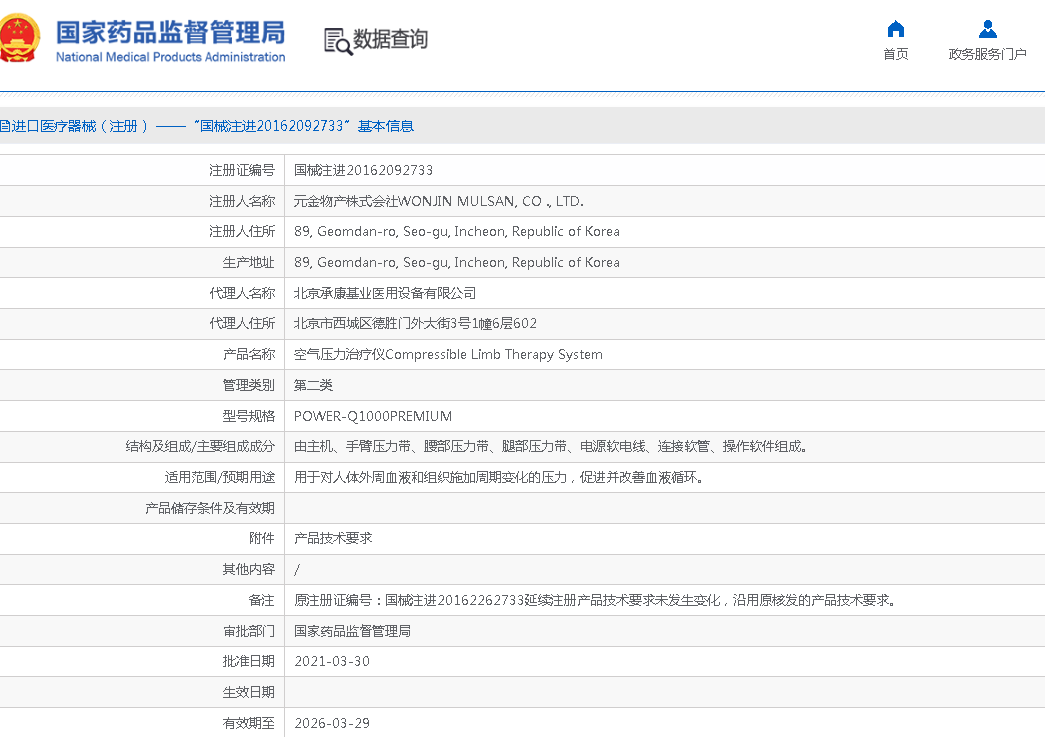Click the 第二类 management category value
The width and height of the screenshot is (1045, 737).
pyautogui.click(x=313, y=385)
